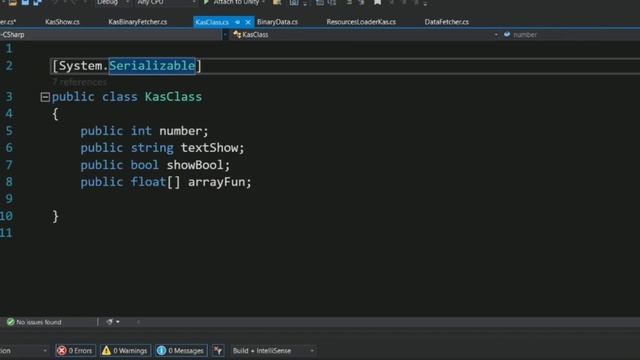Open the ResourcesLoaderKas.cs tab
This screenshot has height=360, width=640.
coord(361,22)
